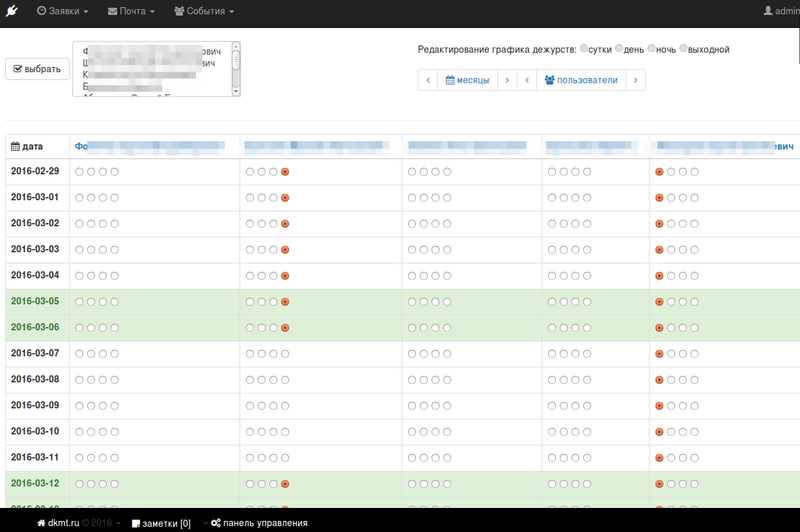Viewport: 800px width, 532px height.
Task: Open the Почта dropdown menu
Action: (131, 11)
